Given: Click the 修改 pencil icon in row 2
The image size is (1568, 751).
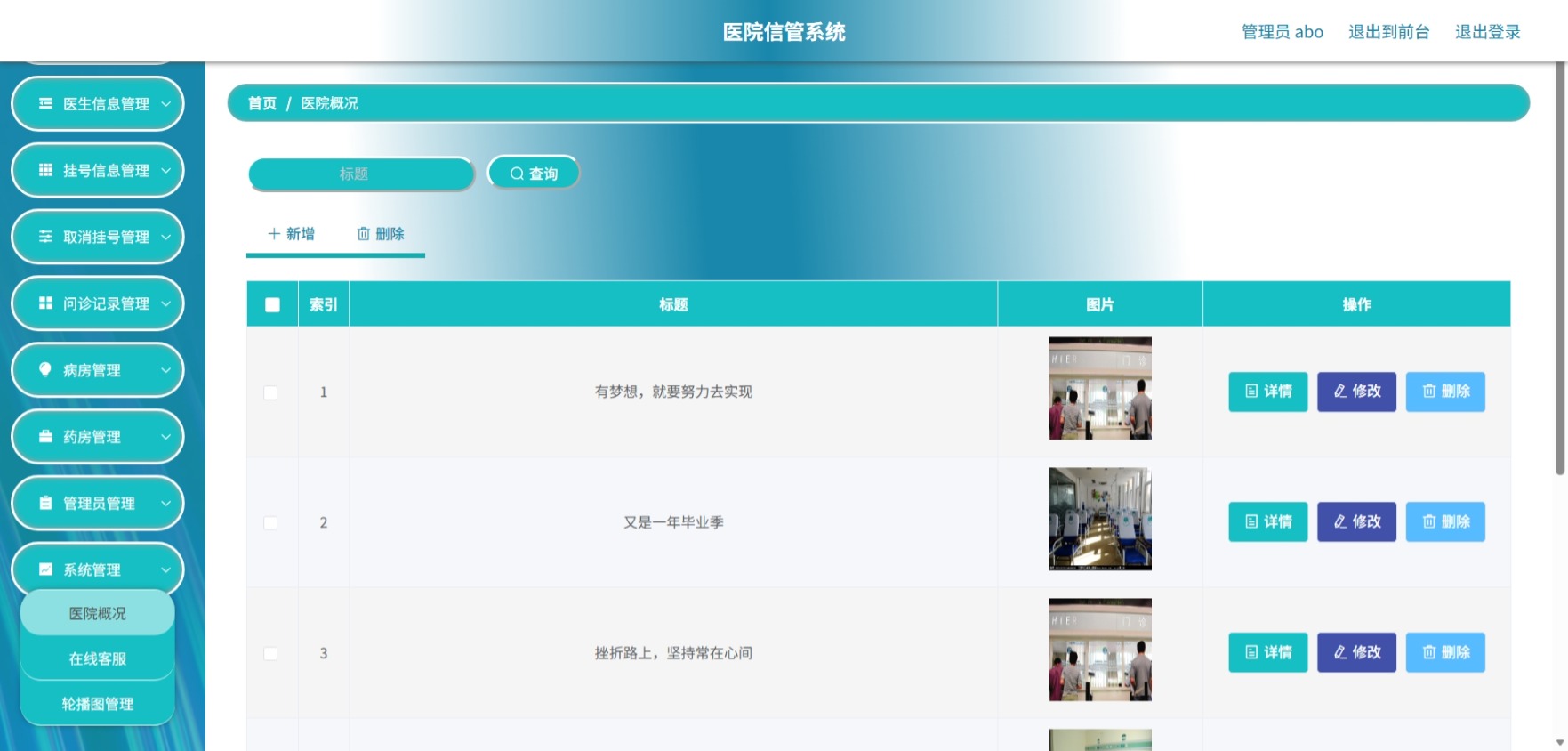Looking at the screenshot, I should click(x=1340, y=521).
